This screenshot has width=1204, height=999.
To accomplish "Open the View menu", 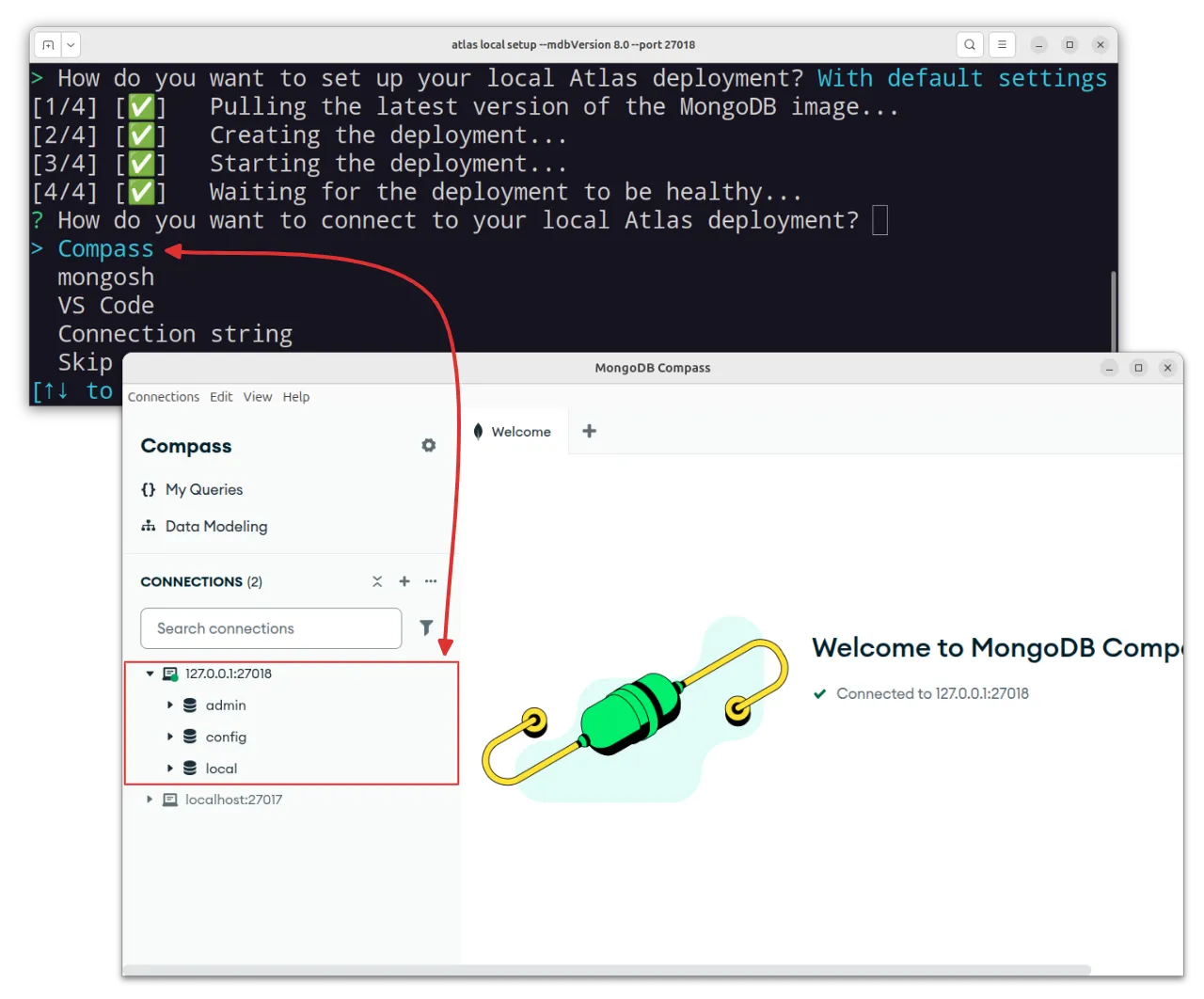I will (x=257, y=397).
